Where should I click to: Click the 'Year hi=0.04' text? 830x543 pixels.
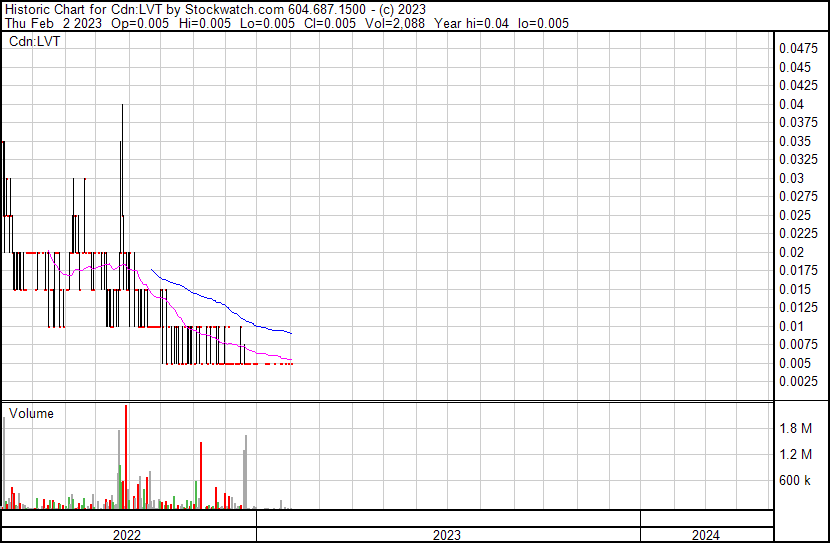[x=471, y=23]
